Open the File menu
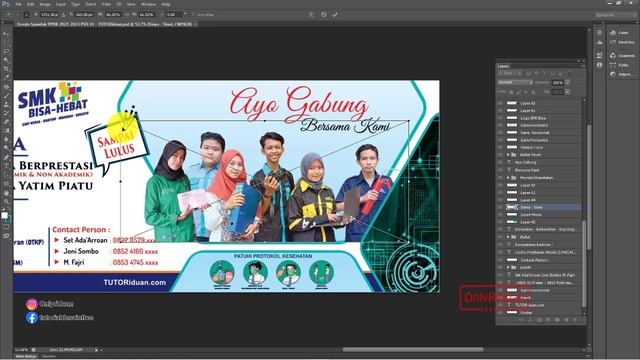 point(19,4)
